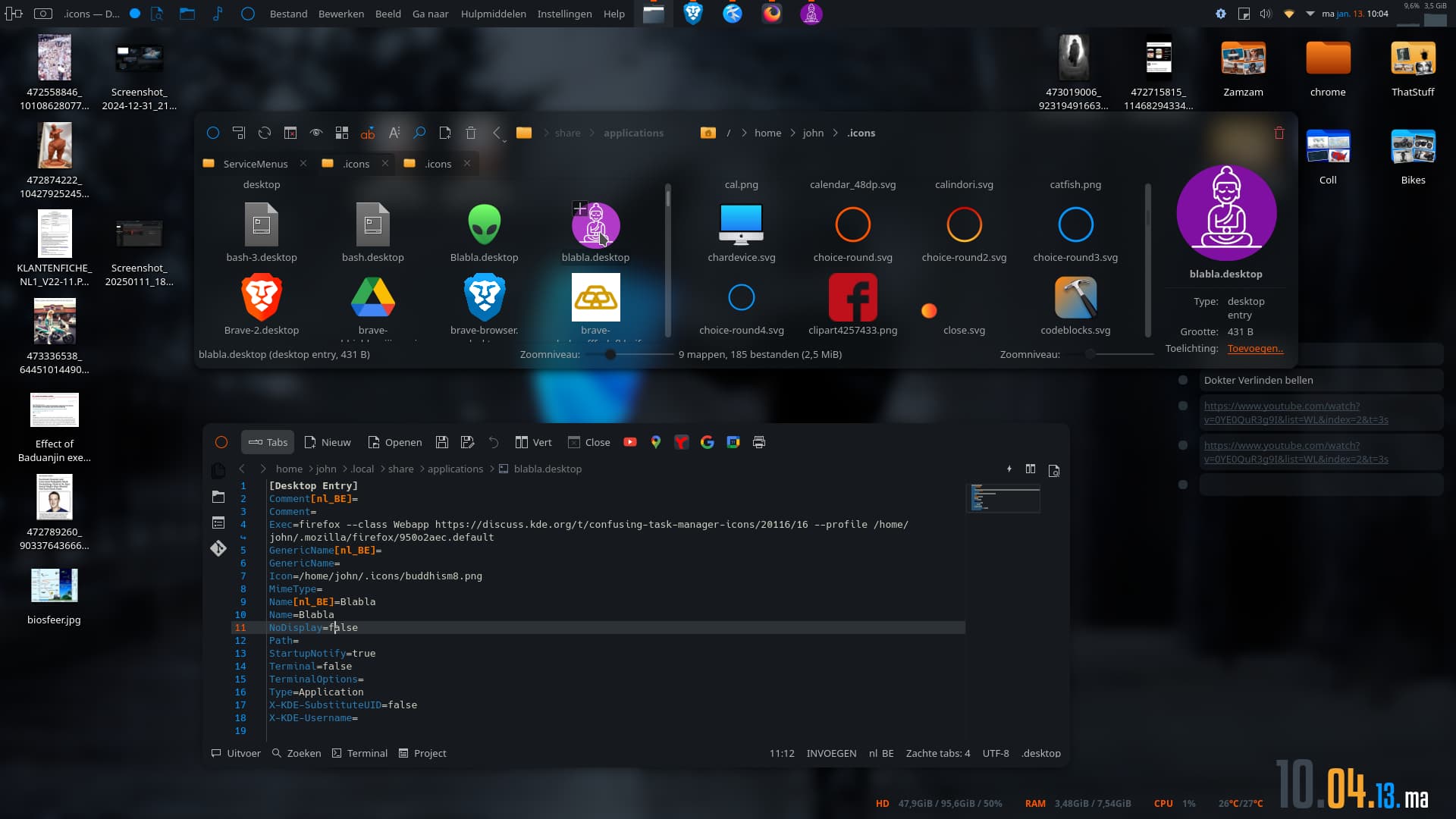Open the UTF-8 encoding selector in Kate statusbar
Screen dimensions: 1456x819
996,753
